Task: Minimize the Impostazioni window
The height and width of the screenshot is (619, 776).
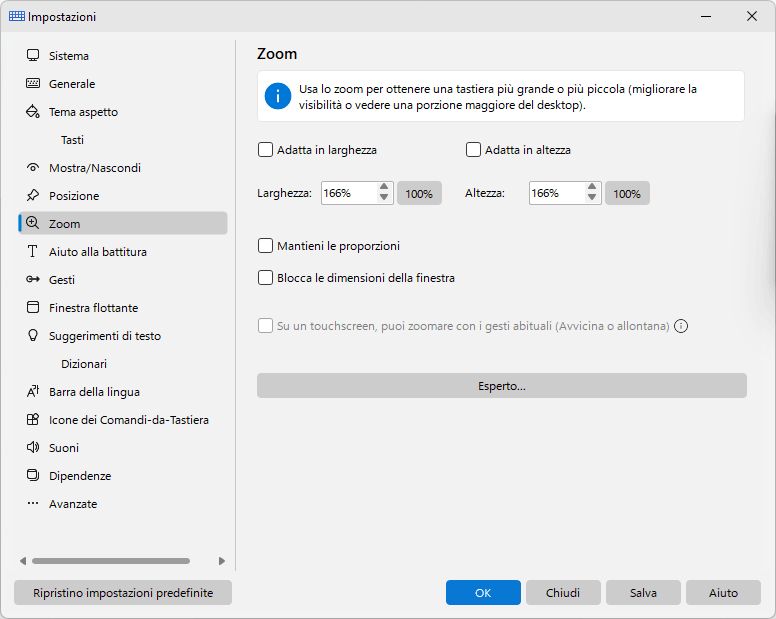Action: pos(706,16)
